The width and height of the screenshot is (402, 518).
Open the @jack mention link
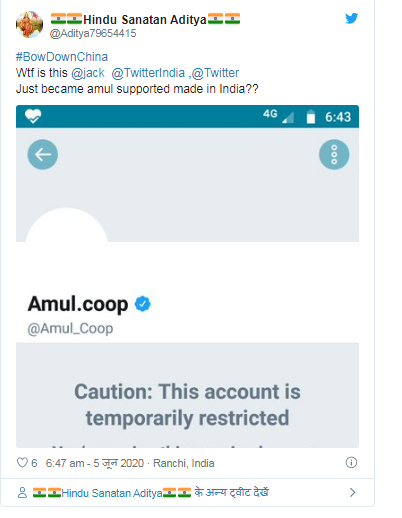[88, 73]
